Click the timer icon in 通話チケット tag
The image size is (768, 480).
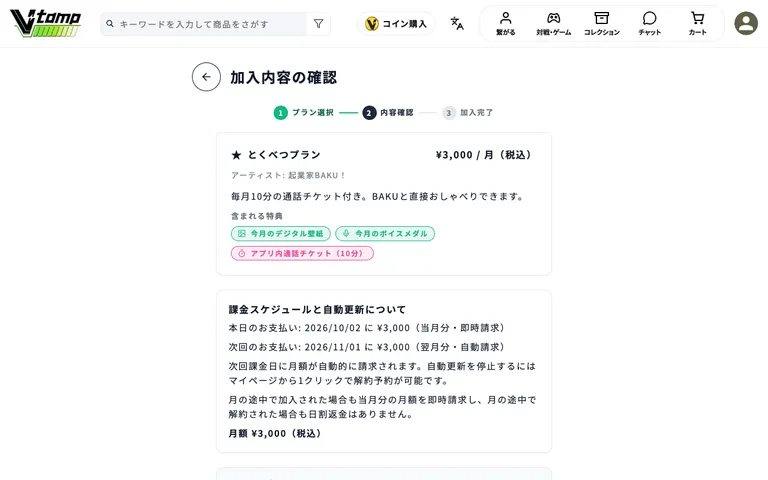[242, 253]
